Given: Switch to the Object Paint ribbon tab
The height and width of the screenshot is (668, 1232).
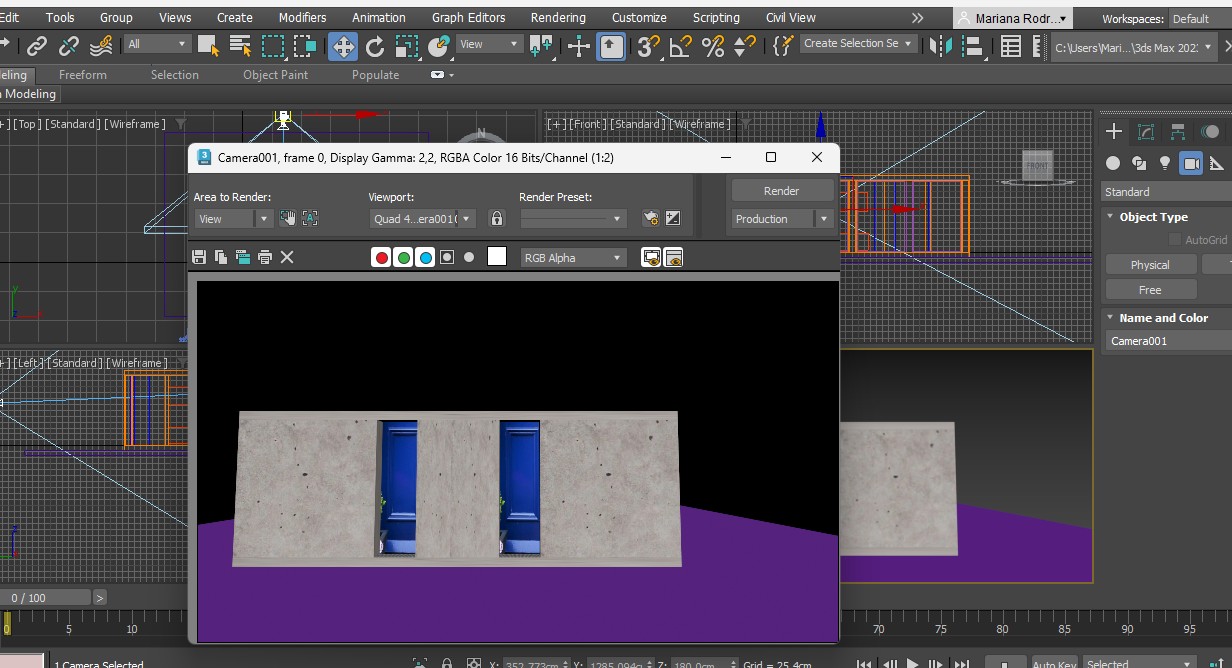Looking at the screenshot, I should pos(275,75).
